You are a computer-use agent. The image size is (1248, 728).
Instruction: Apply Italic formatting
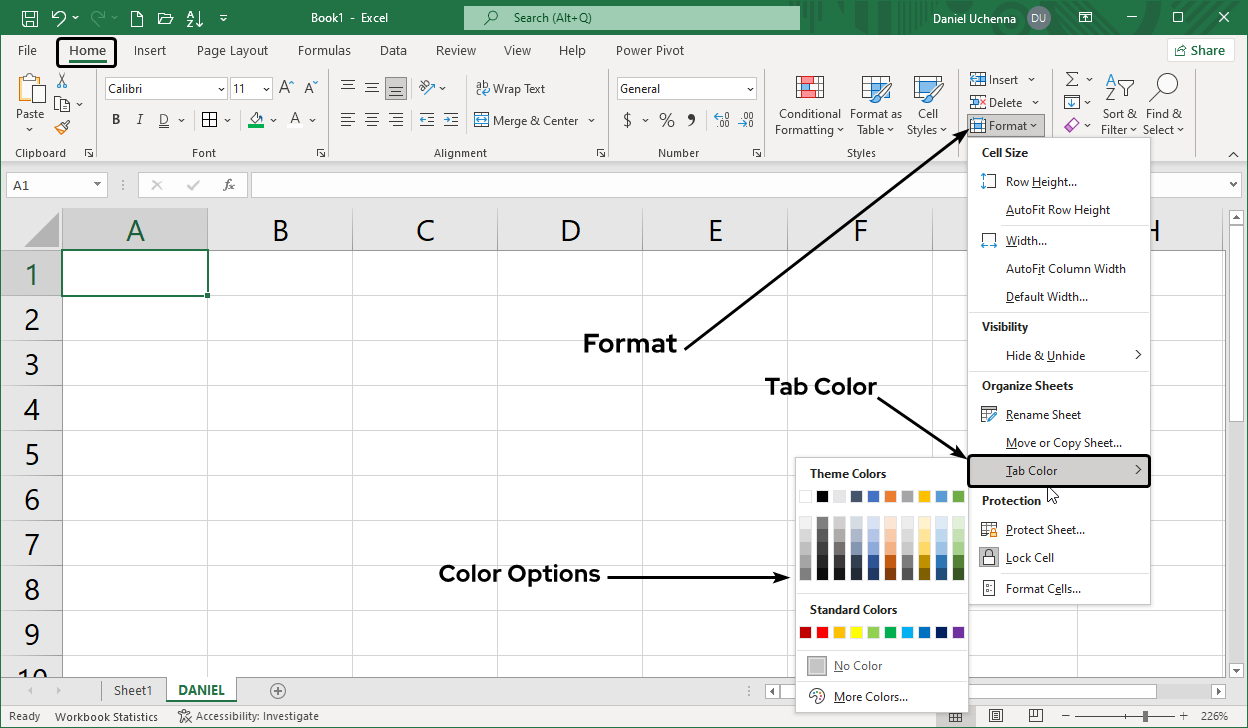tap(140, 119)
